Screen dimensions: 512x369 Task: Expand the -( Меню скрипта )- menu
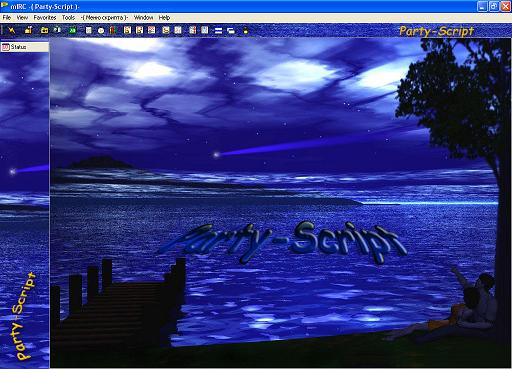pos(104,17)
